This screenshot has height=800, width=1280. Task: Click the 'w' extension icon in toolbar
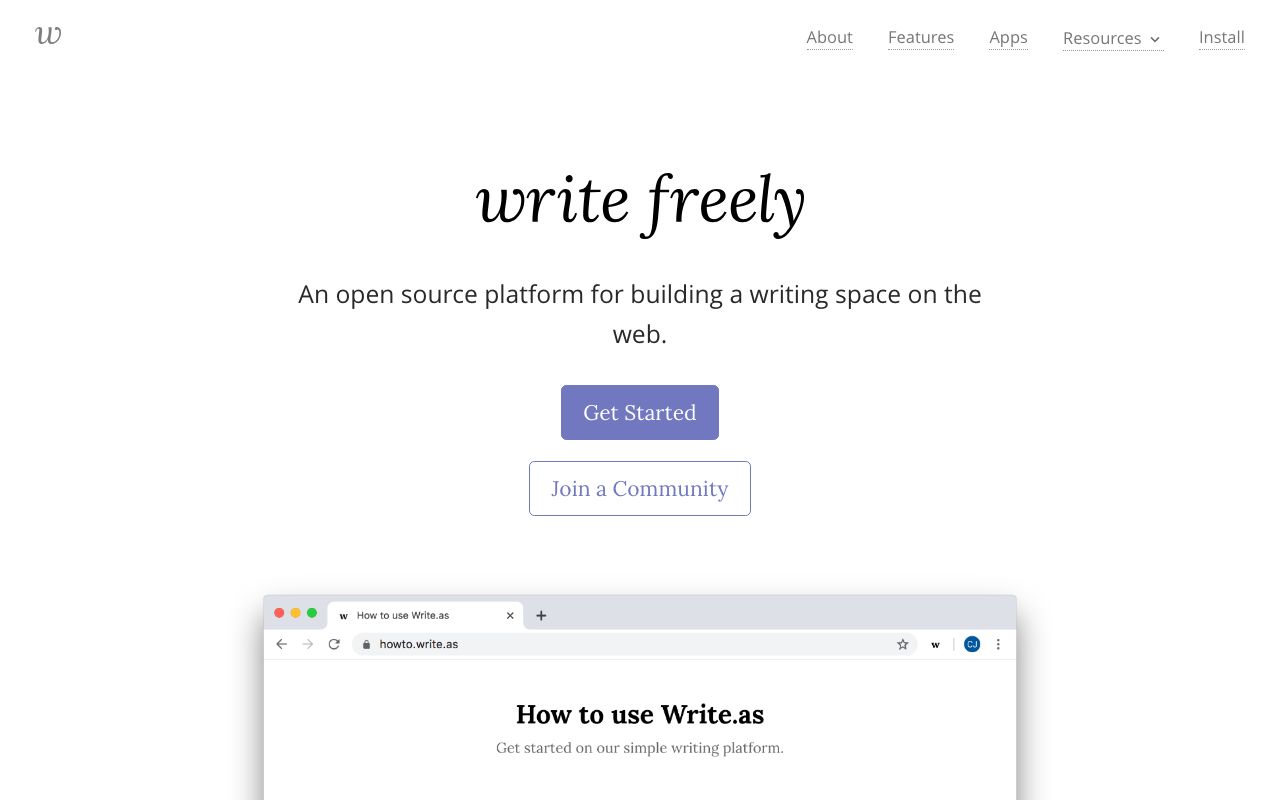[x=935, y=645]
